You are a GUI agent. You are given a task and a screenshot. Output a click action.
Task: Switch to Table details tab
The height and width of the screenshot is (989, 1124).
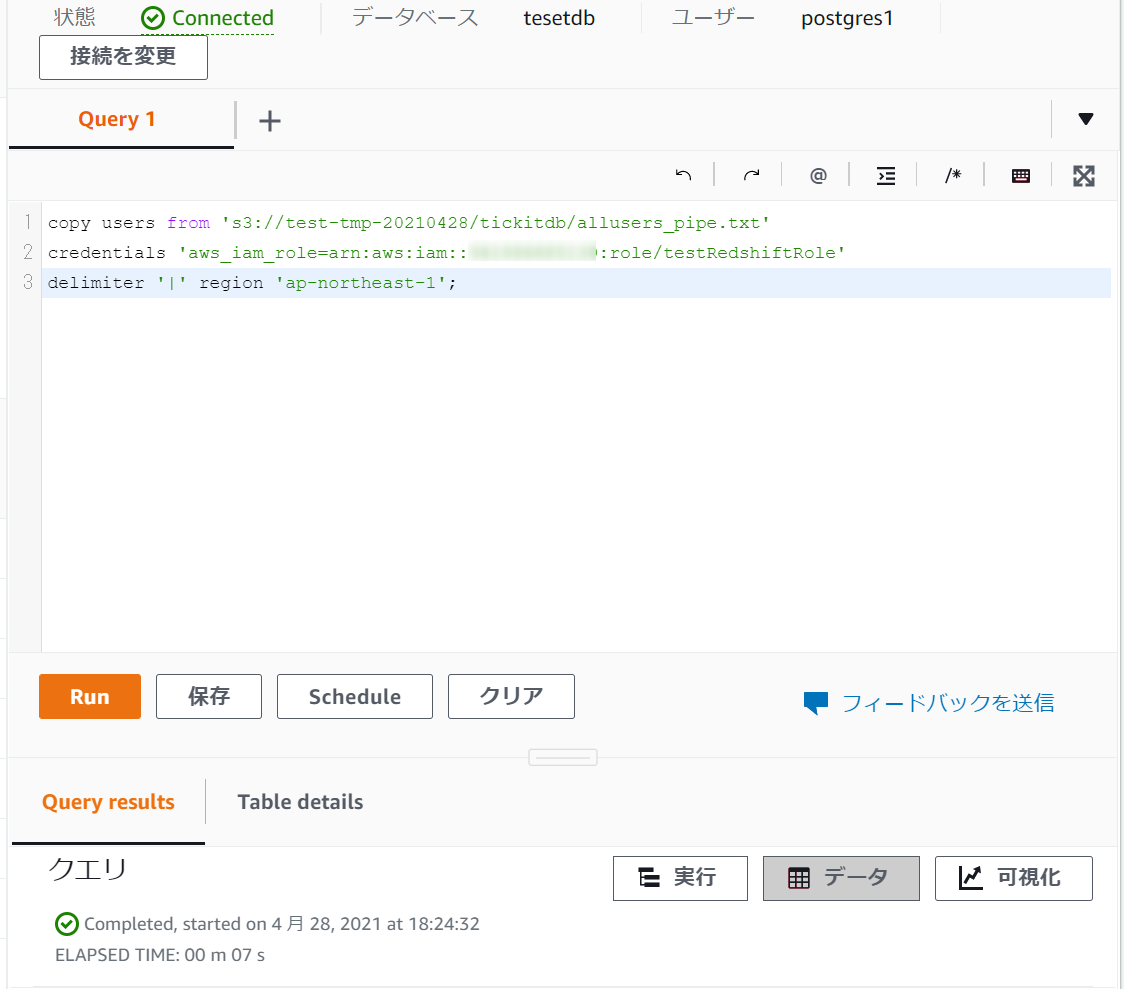(300, 801)
